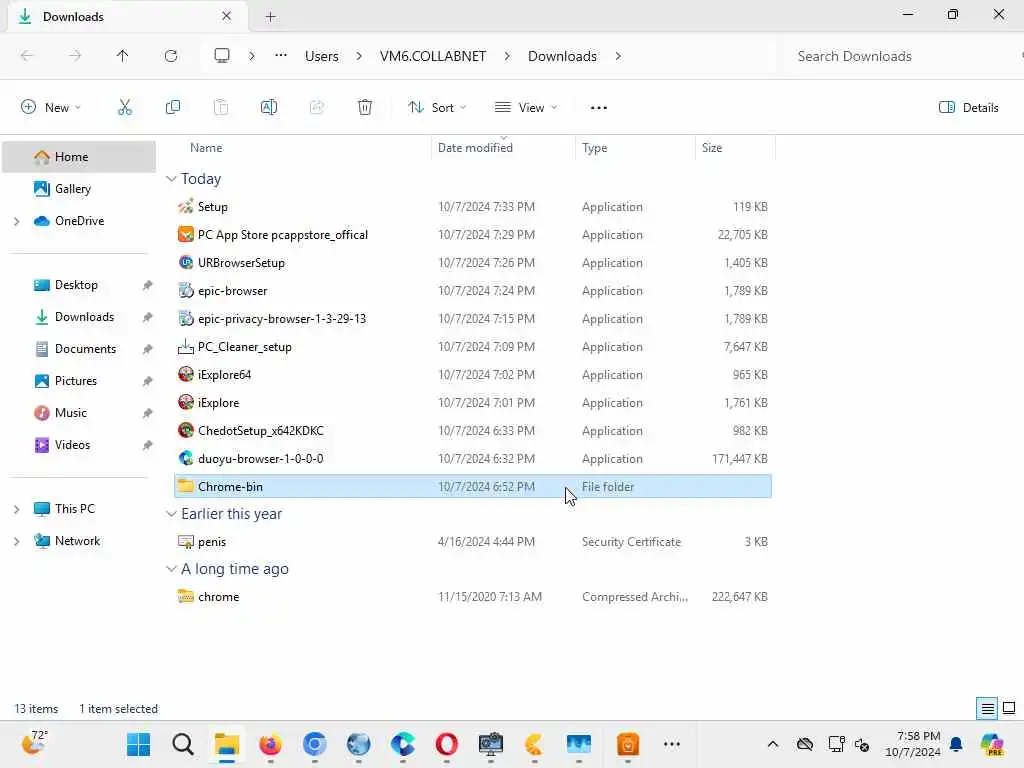Select ChedotSetup_x642KDKC file
This screenshot has height=768, width=1024.
point(473,431)
